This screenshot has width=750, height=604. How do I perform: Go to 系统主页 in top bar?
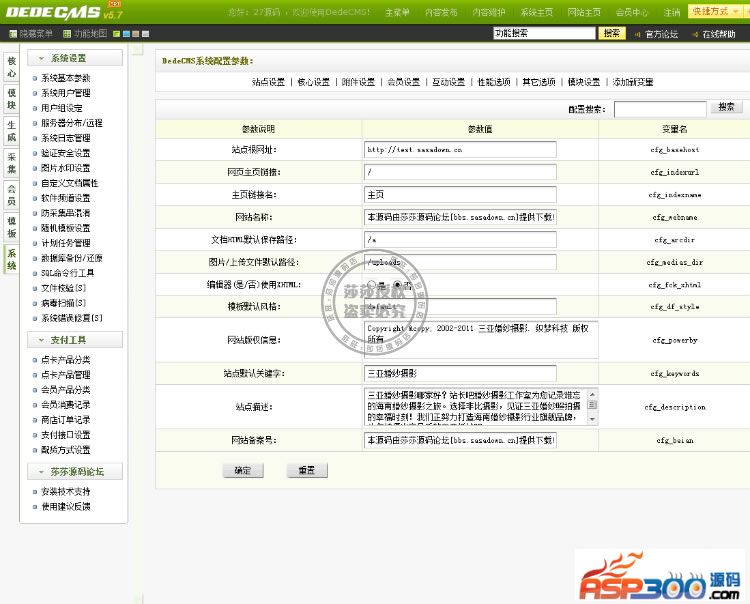(x=537, y=12)
